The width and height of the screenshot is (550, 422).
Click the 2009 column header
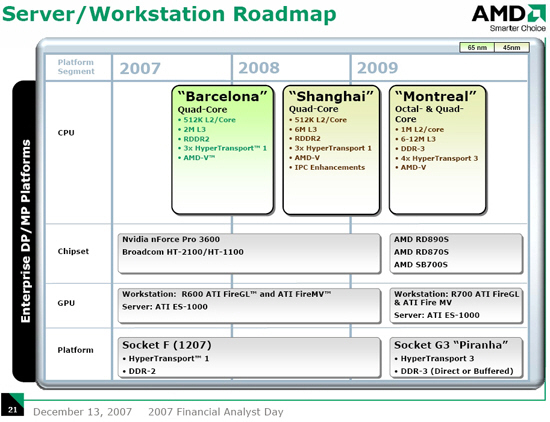377,68
